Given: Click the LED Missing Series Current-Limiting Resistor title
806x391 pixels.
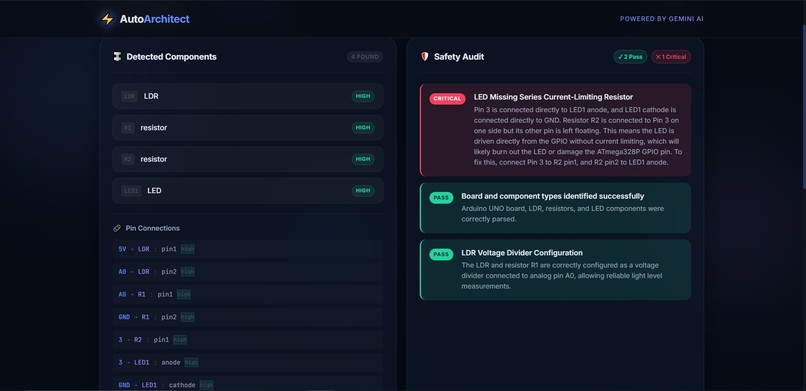Looking at the screenshot, I should [x=554, y=97].
